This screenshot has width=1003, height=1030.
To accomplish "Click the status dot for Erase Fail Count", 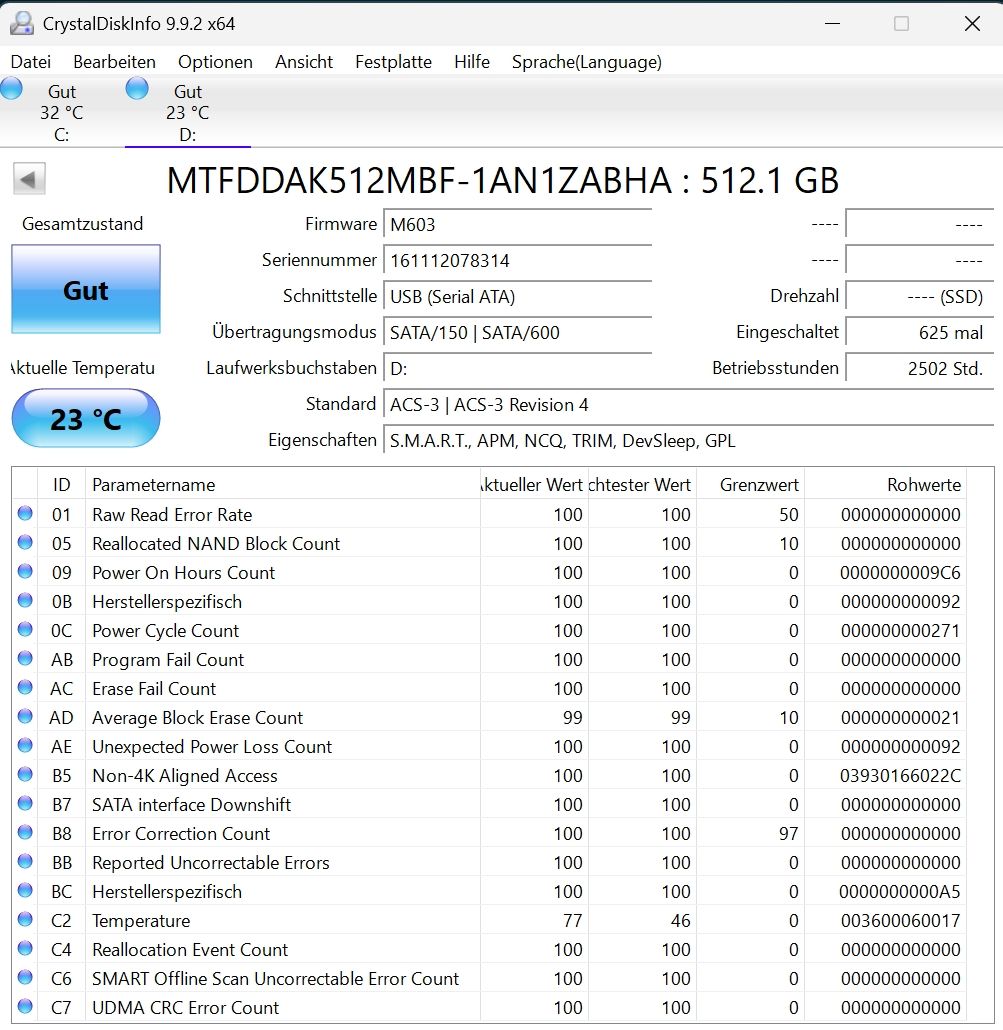I will pyautogui.click(x=25, y=688).
